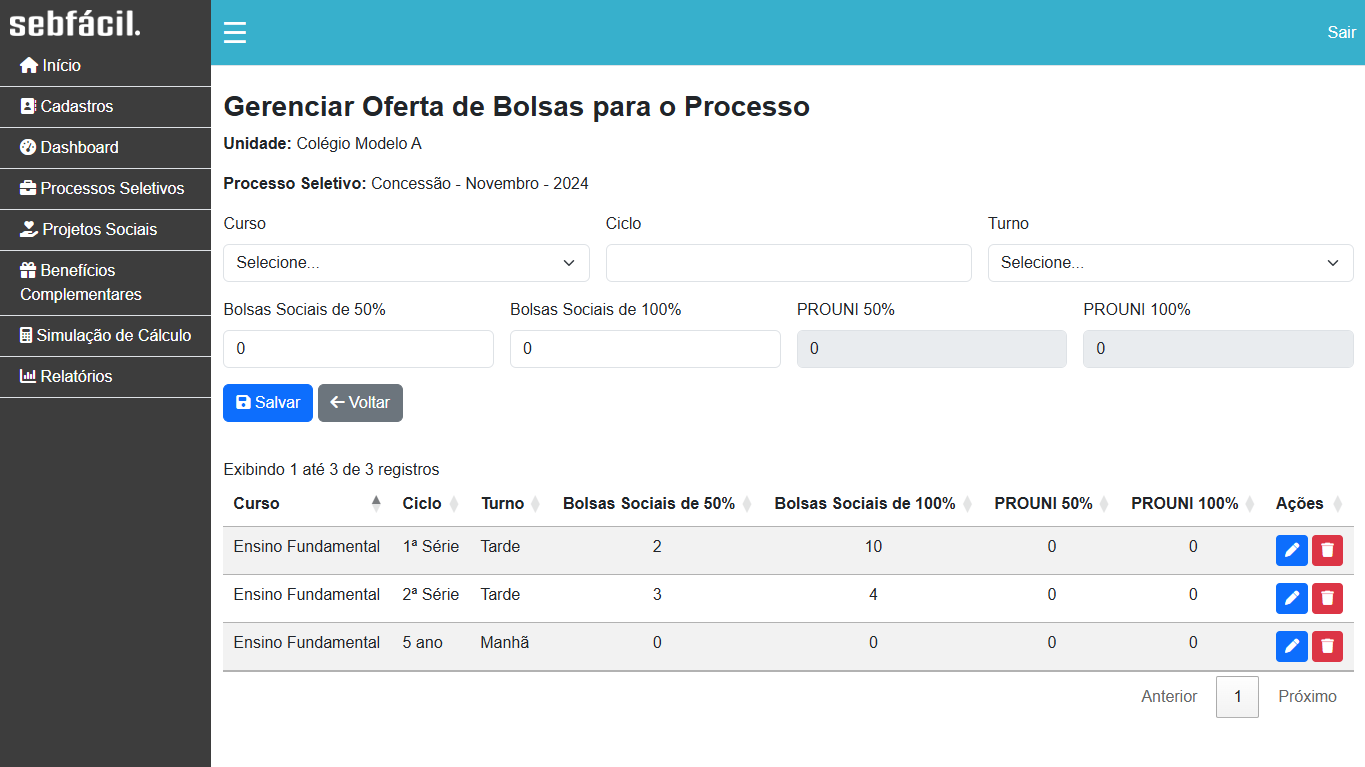Toggle the hamburger sidebar menu icon
The height and width of the screenshot is (767, 1365).
tap(234, 33)
